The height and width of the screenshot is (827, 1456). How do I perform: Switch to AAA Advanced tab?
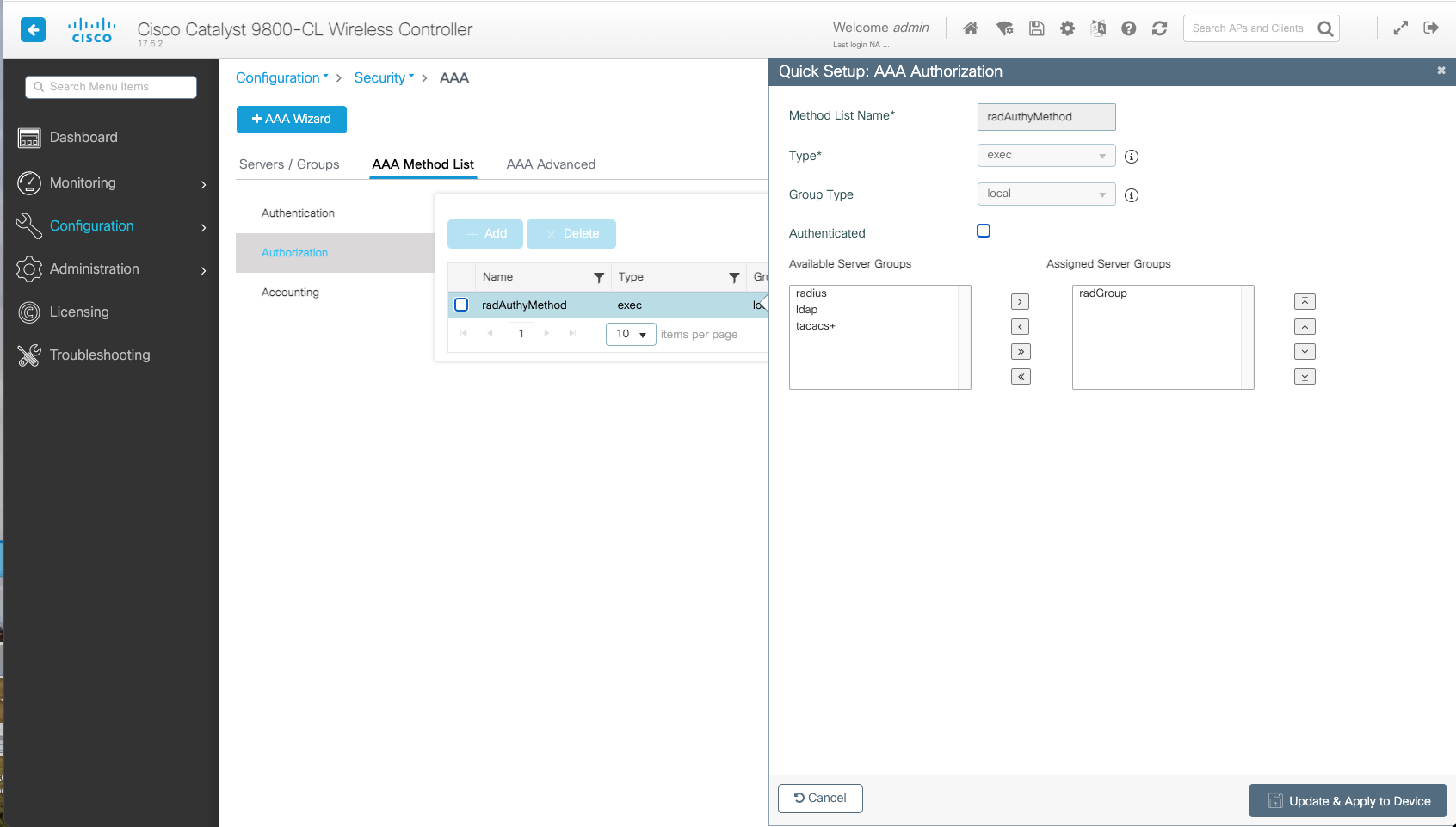click(551, 164)
